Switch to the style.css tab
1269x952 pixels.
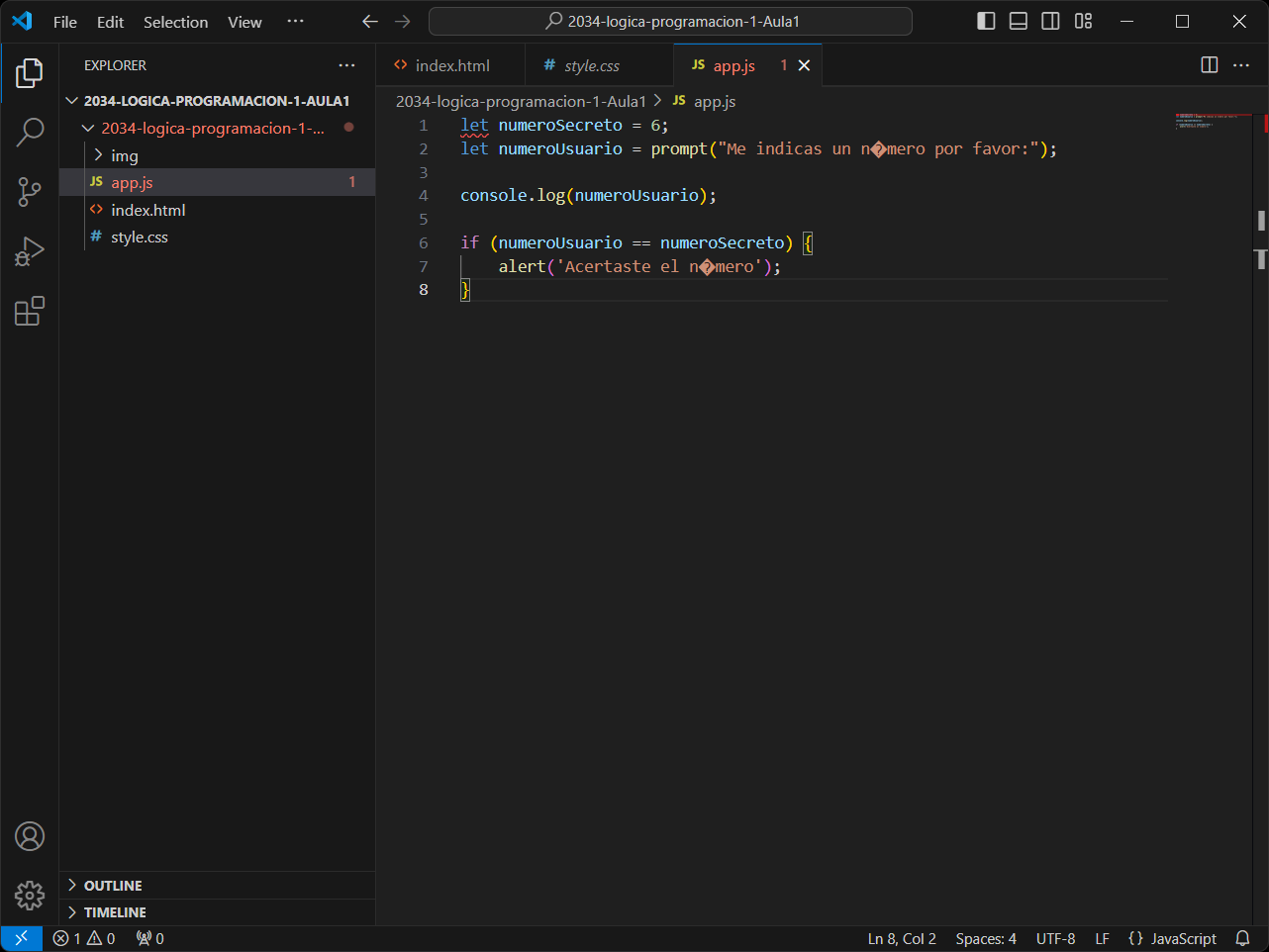pyautogui.click(x=599, y=65)
